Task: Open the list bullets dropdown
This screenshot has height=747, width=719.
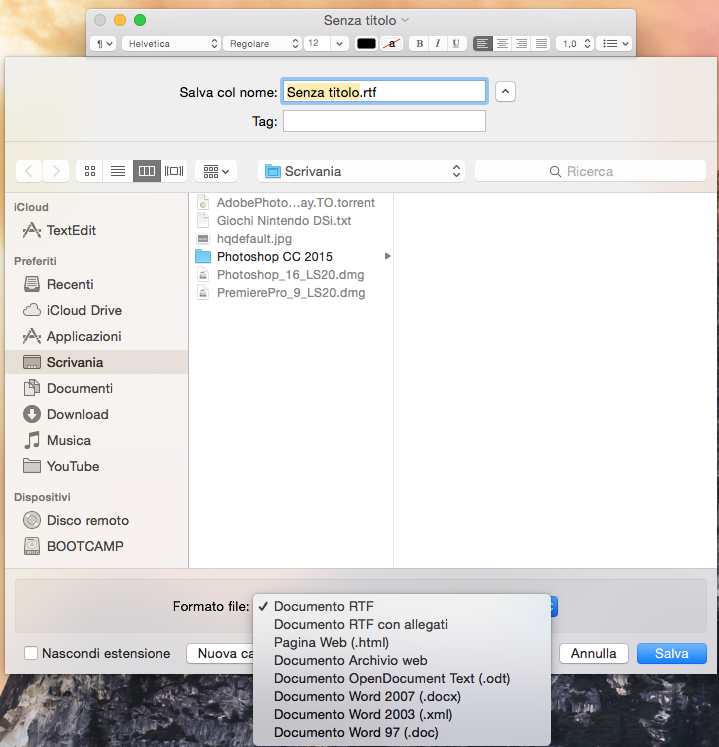Action: coord(614,43)
